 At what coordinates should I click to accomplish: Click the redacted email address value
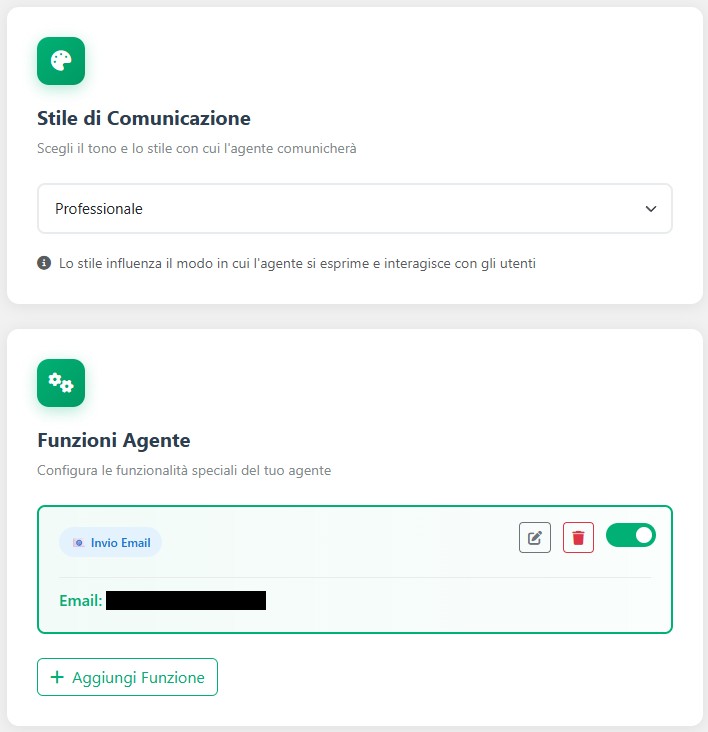point(186,601)
